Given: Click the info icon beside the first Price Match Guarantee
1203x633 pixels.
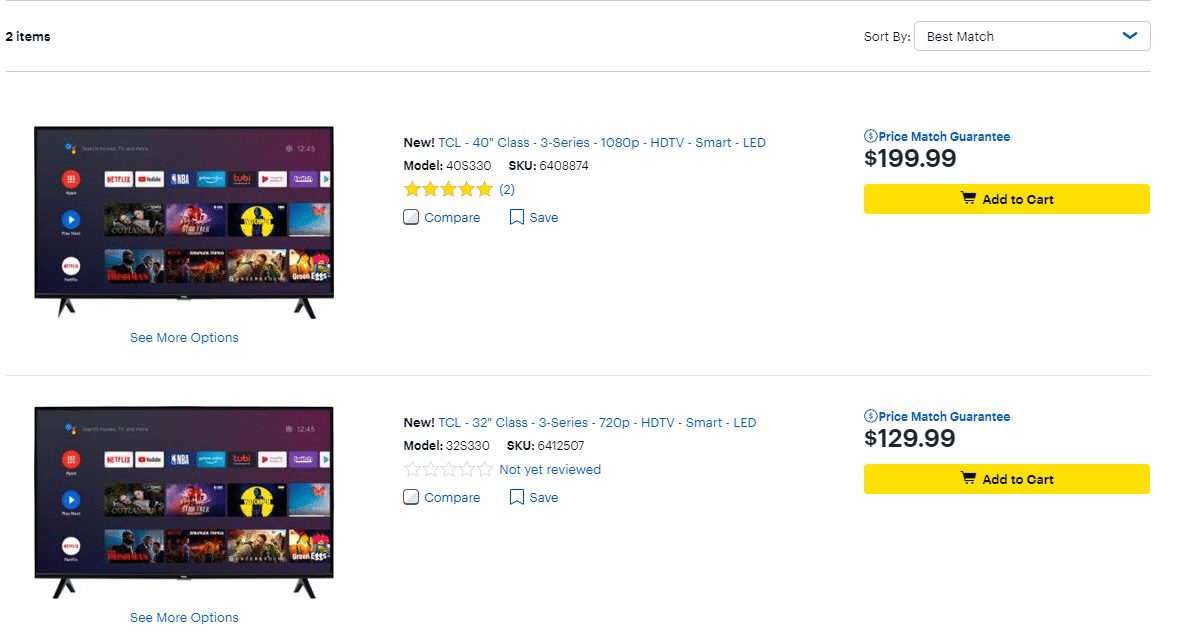Looking at the screenshot, I should [870, 136].
